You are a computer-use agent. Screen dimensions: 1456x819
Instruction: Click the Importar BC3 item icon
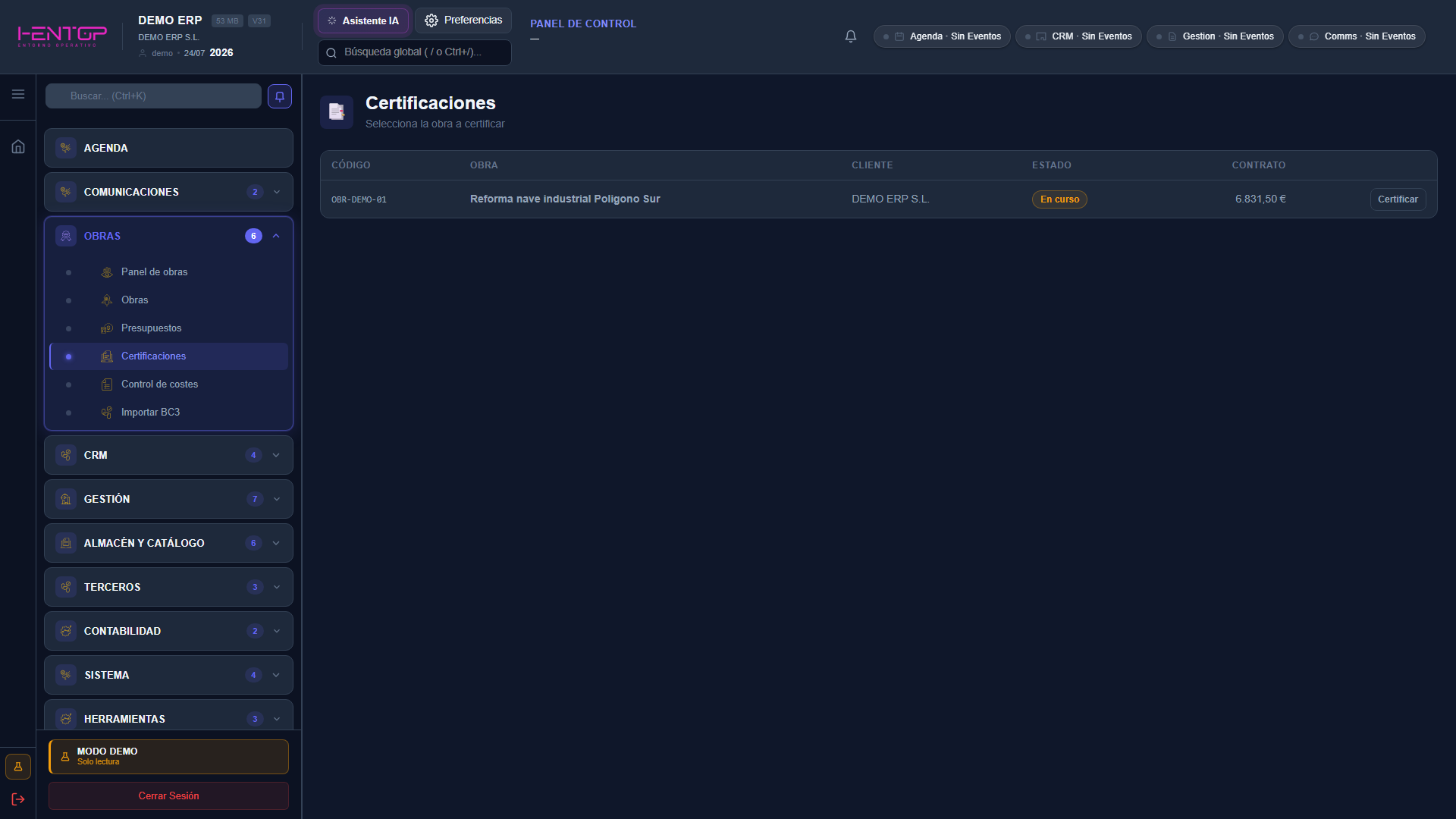click(x=107, y=413)
